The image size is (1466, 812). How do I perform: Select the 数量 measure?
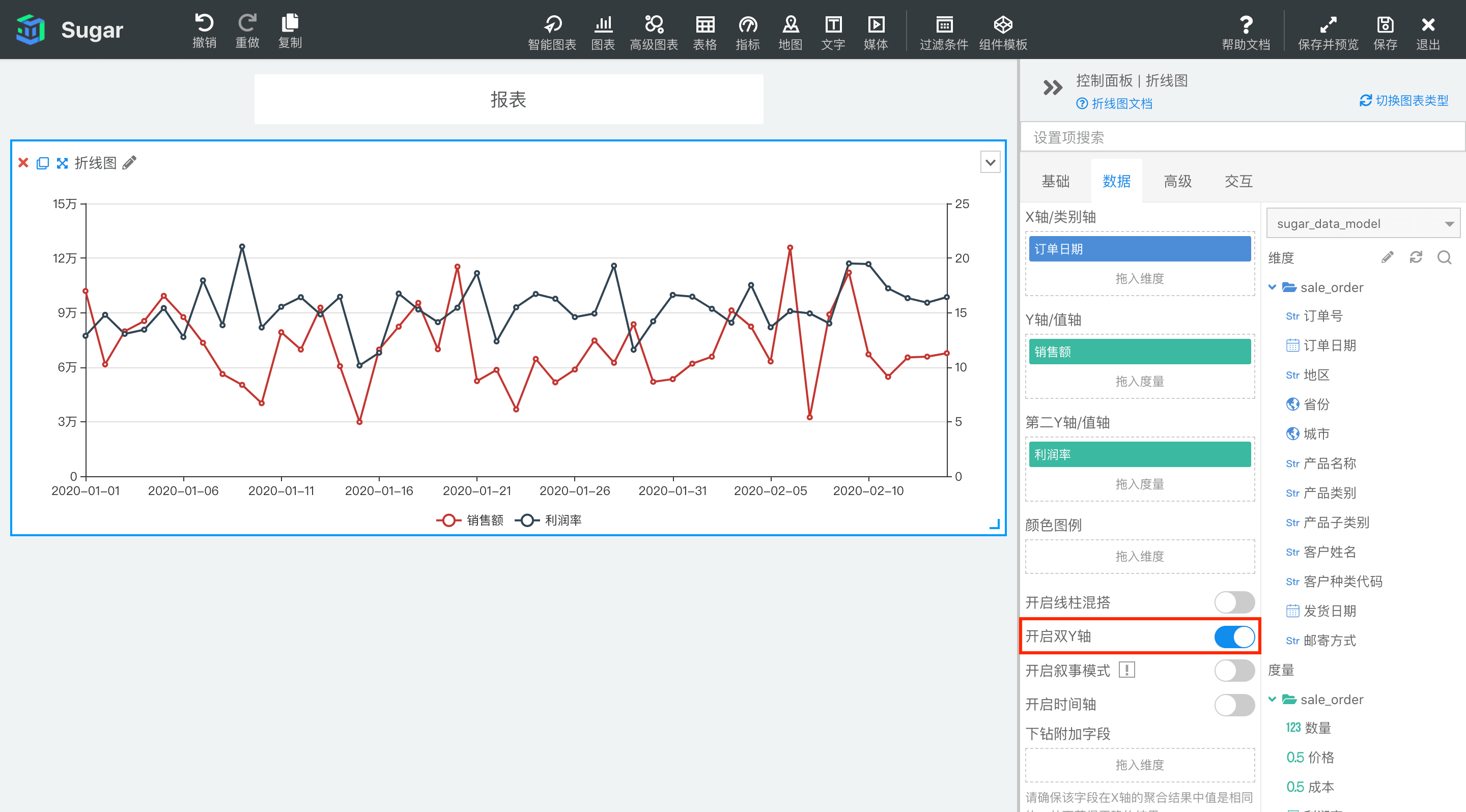coord(1308,728)
